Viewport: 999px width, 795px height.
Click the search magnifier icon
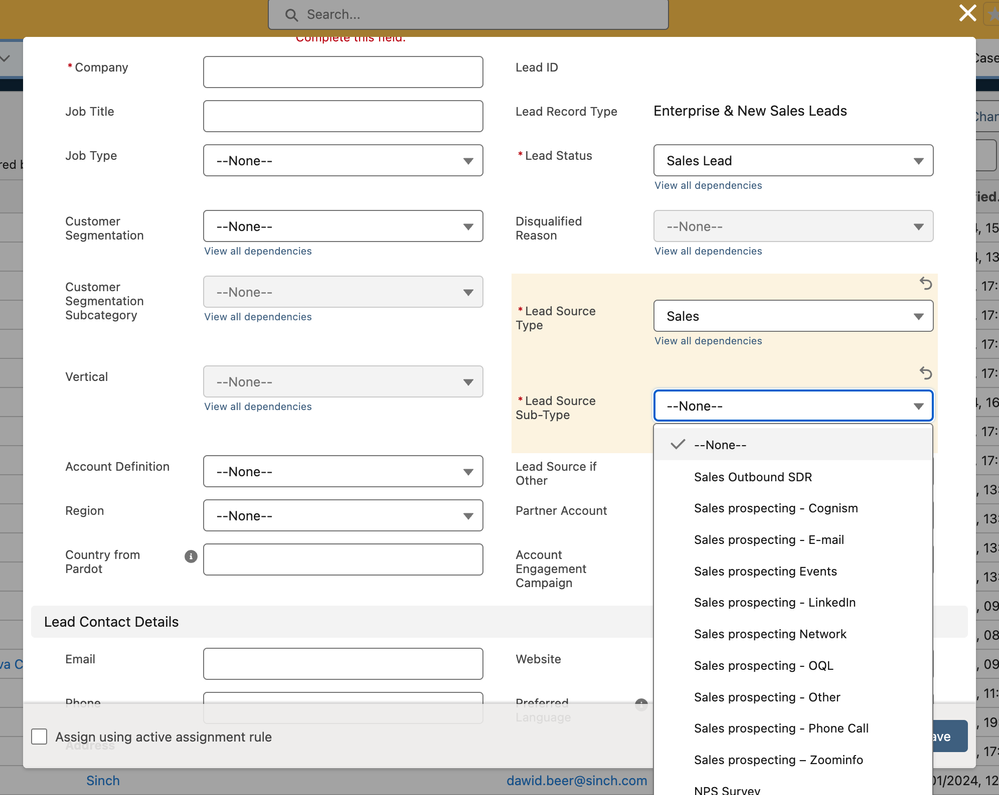click(291, 15)
